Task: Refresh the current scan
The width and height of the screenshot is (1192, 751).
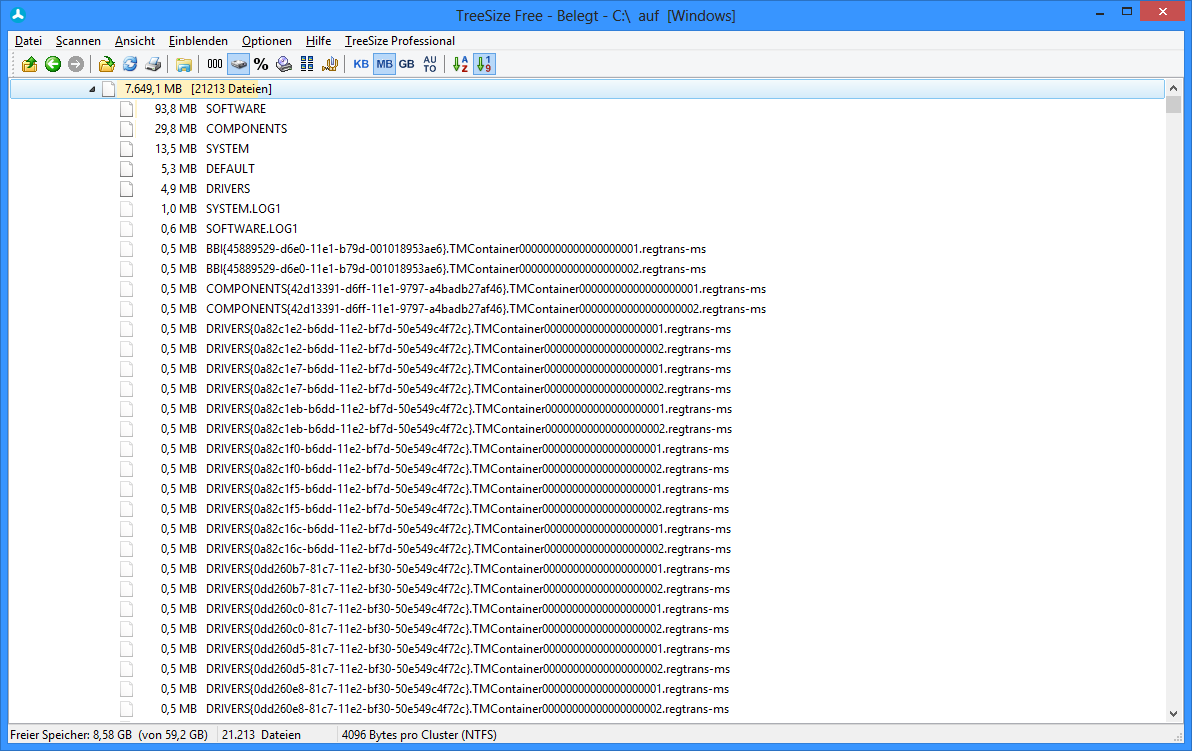Action: click(130, 65)
